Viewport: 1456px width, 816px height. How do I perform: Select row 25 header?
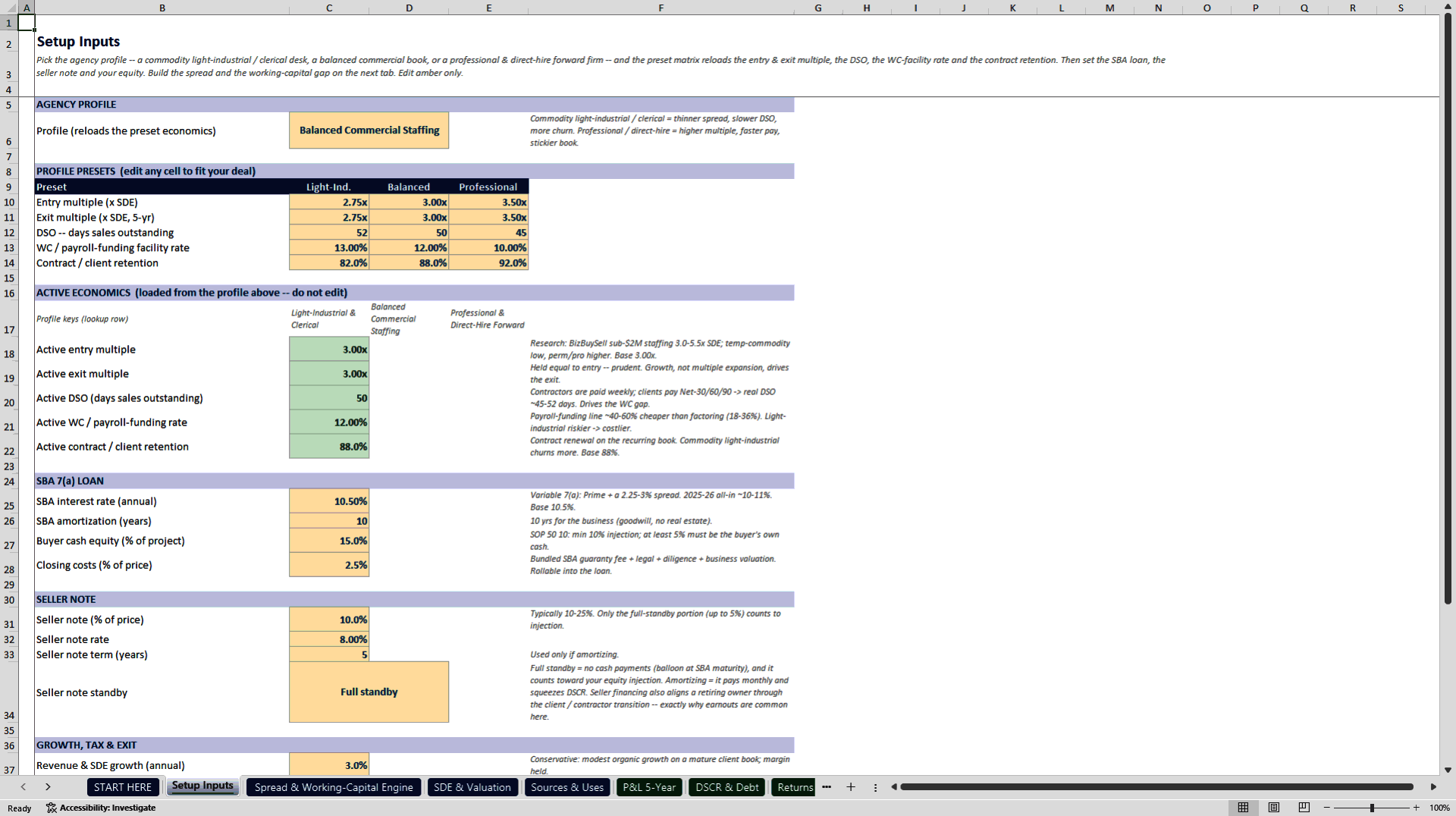pos(9,501)
